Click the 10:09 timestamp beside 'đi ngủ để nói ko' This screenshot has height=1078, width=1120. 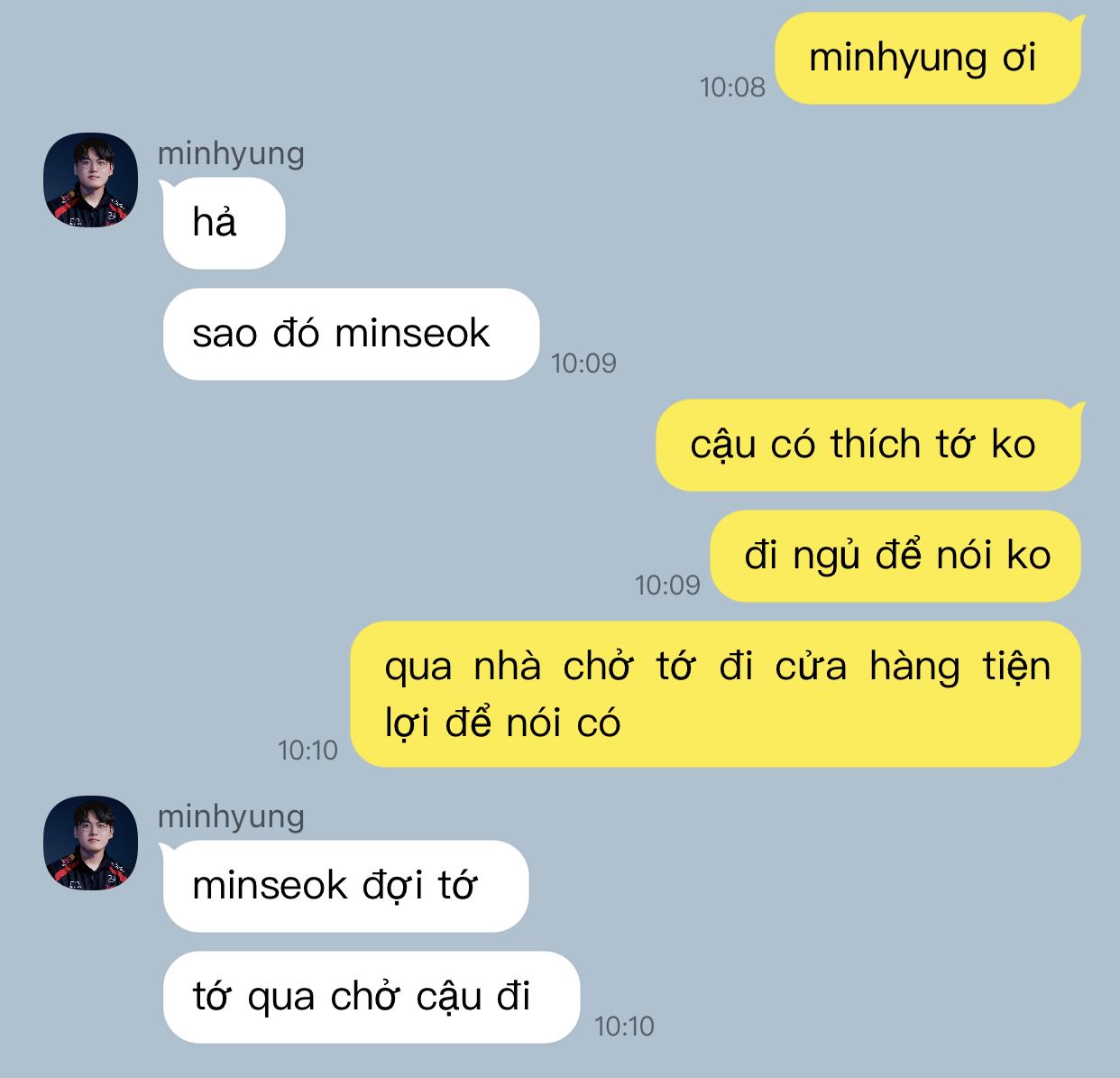667,585
